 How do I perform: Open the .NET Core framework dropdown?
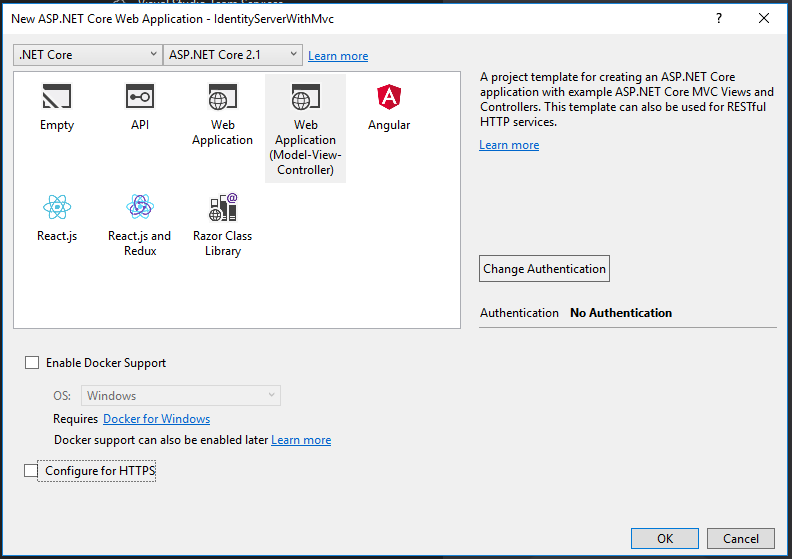pos(88,55)
